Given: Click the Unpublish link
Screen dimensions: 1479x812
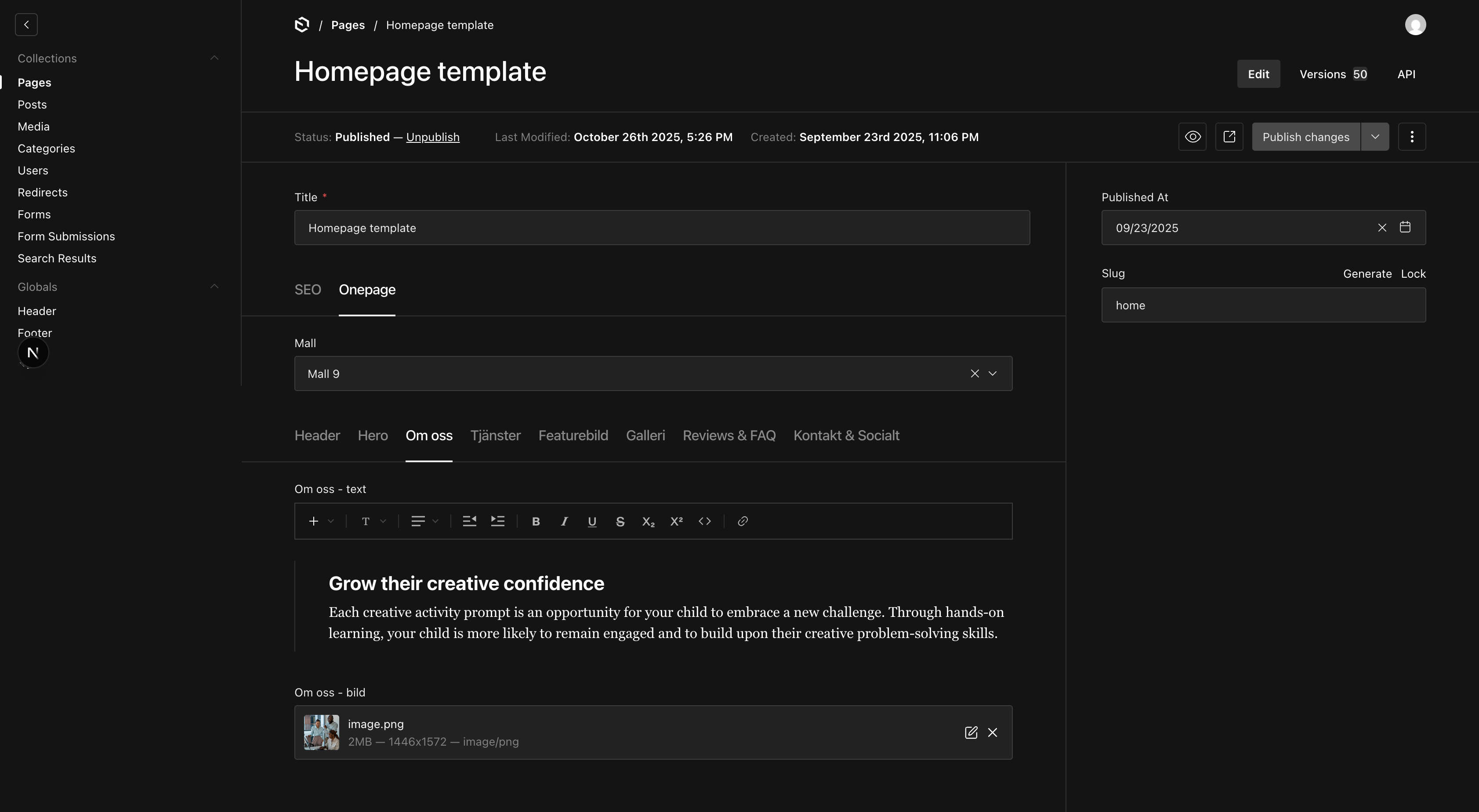Looking at the screenshot, I should (x=433, y=137).
